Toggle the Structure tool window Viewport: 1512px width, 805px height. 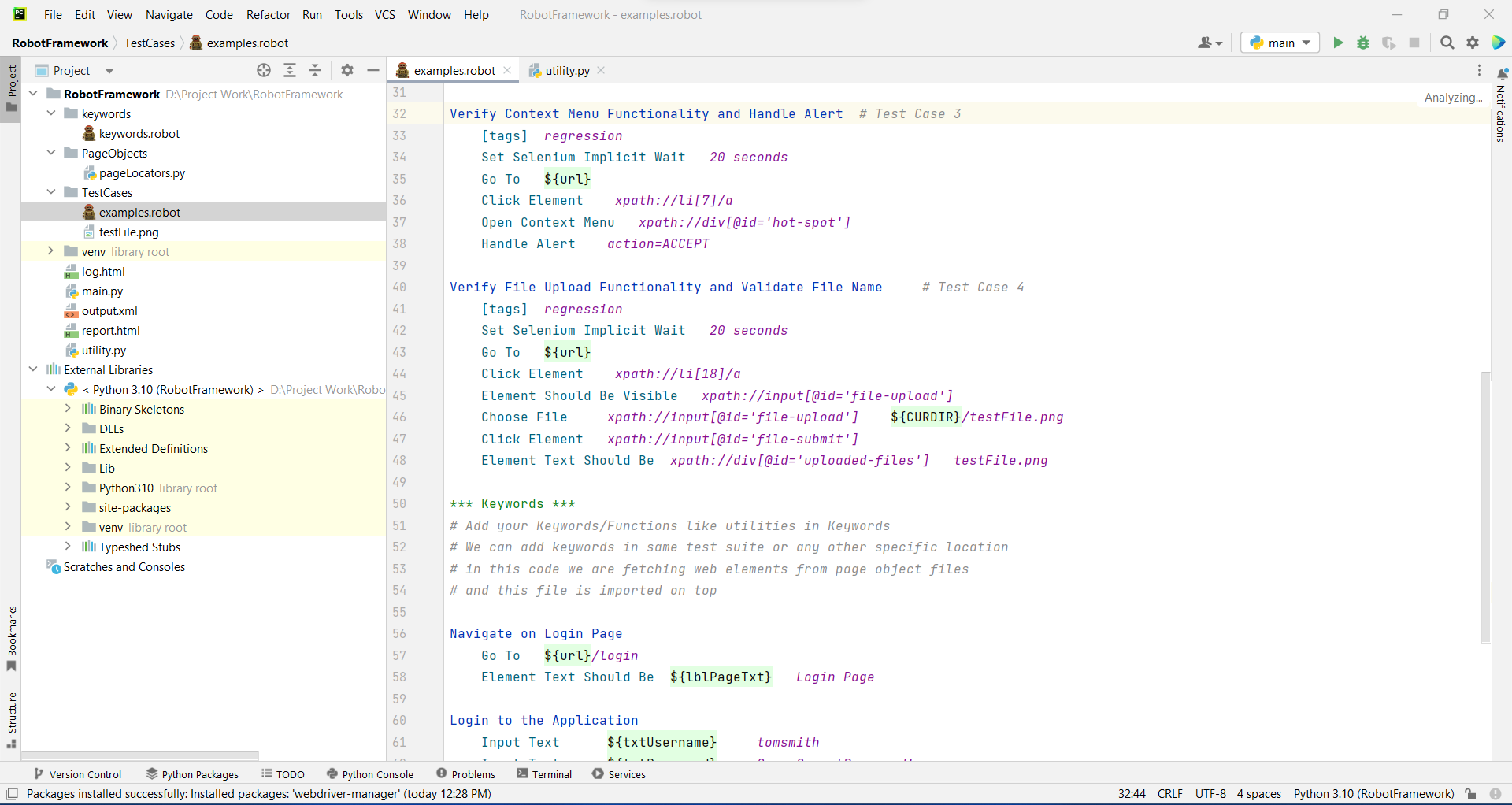click(x=11, y=715)
